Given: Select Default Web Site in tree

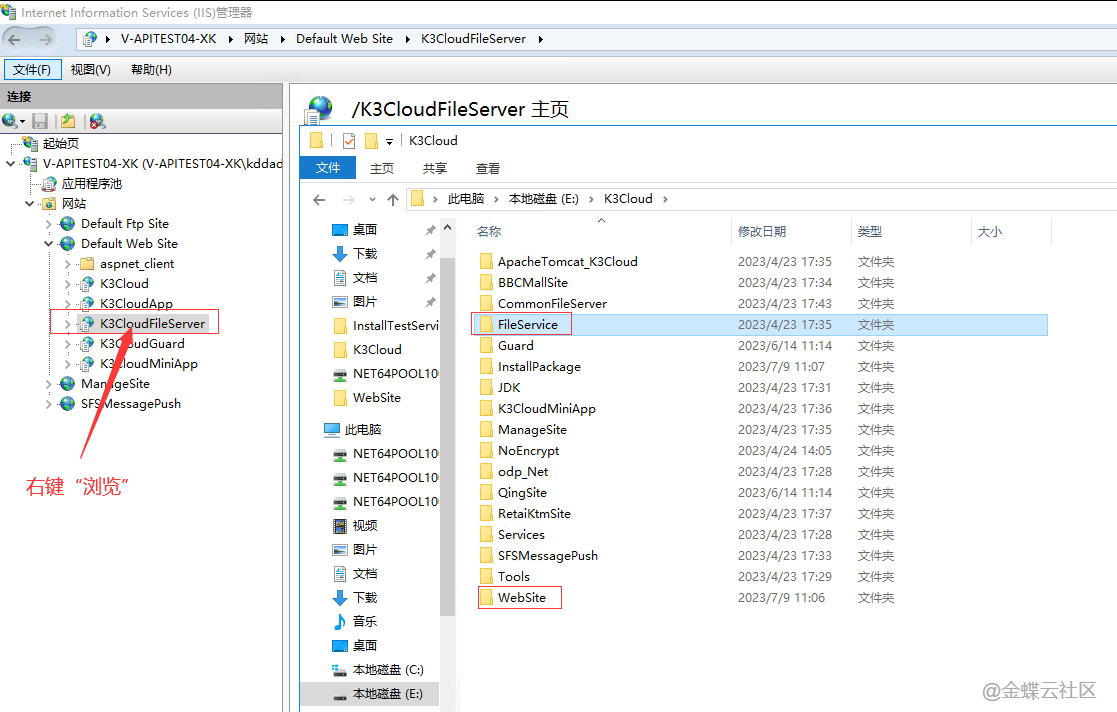Looking at the screenshot, I should coord(129,244).
